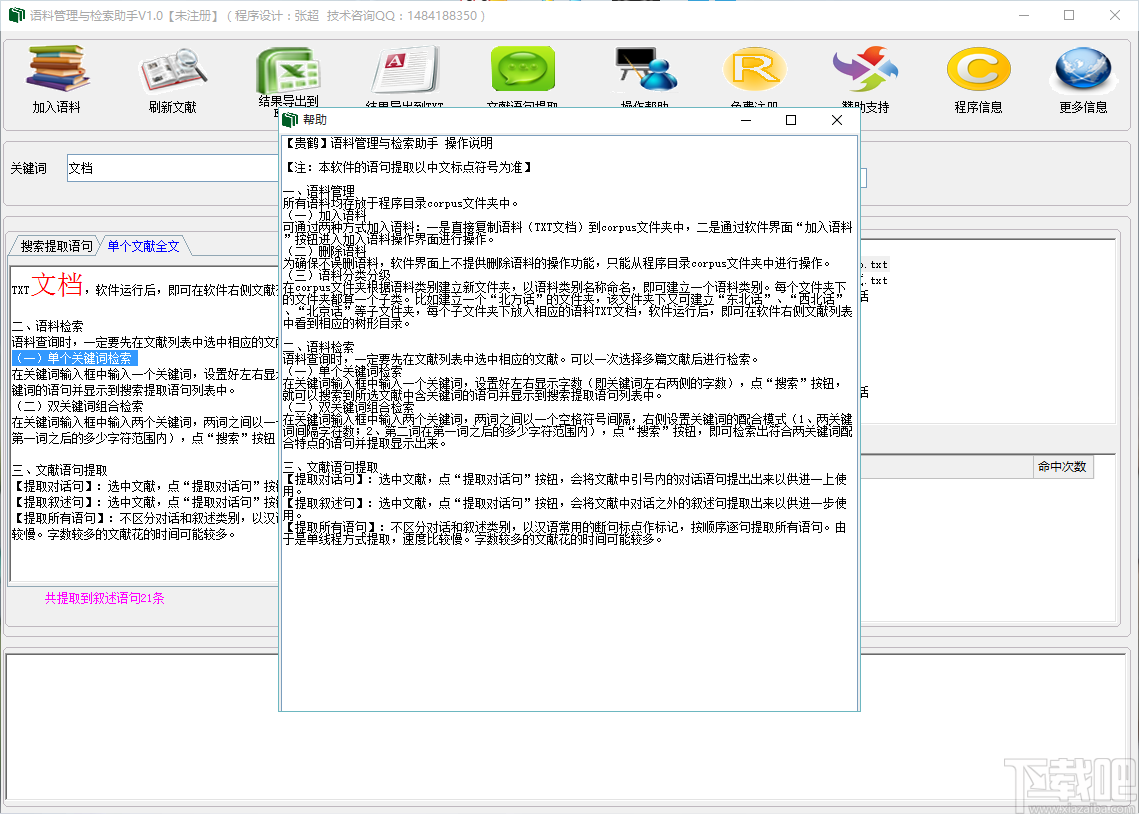The width and height of the screenshot is (1139, 814).
Task: Minimize the main 语料管理与检索助手 window
Action: tap(1024, 15)
